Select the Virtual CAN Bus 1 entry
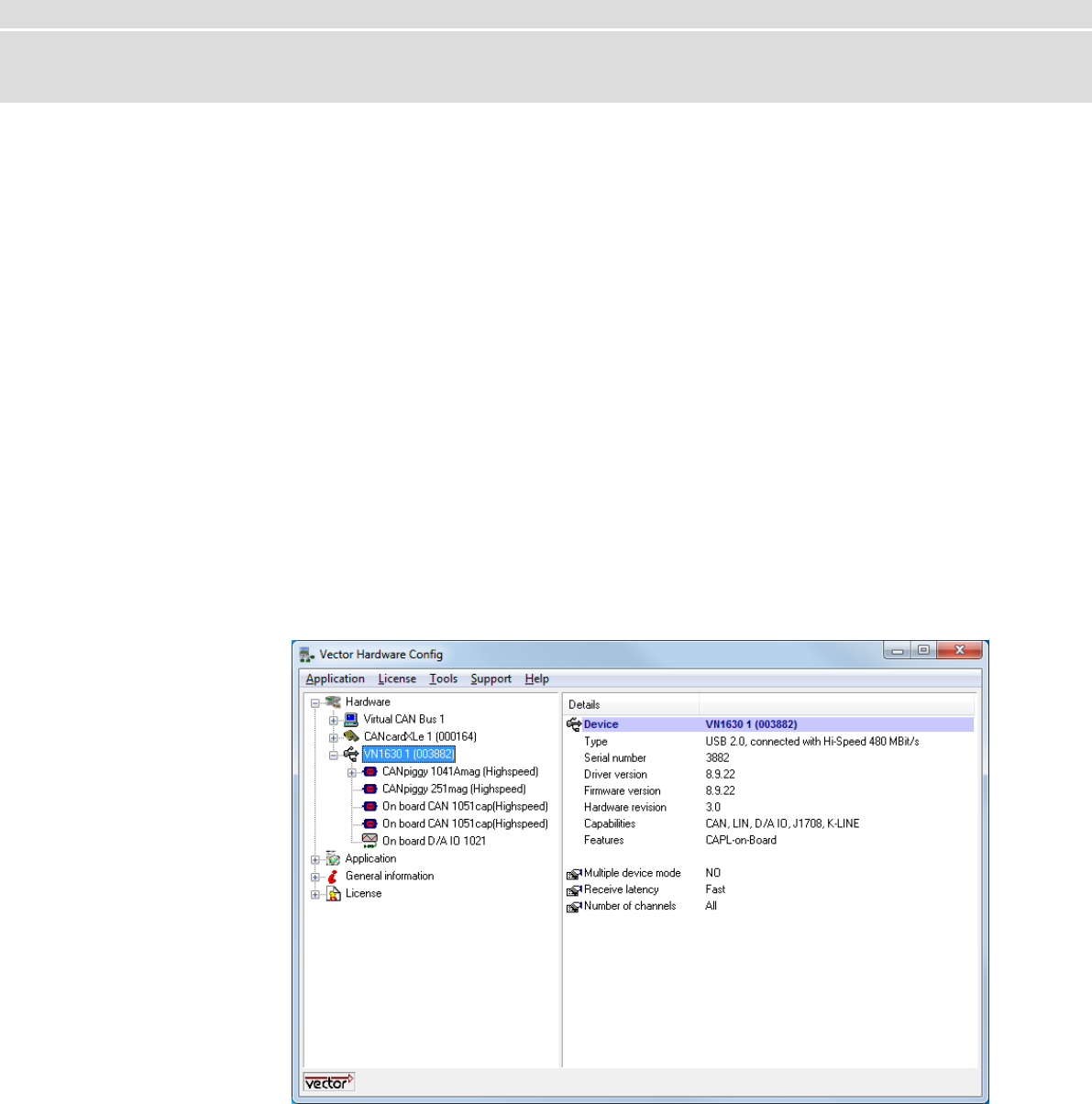Image resolution: width=1092 pixels, height=1104 pixels. pyautogui.click(x=403, y=720)
